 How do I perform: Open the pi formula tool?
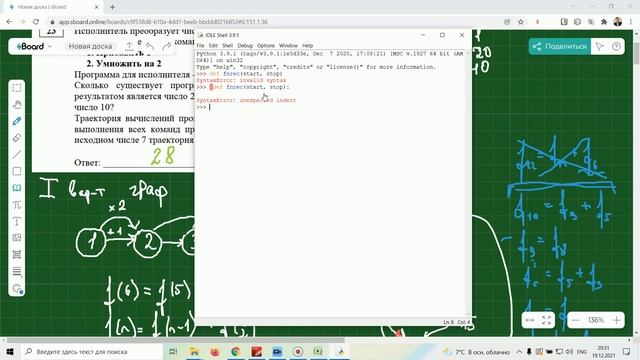(17, 204)
